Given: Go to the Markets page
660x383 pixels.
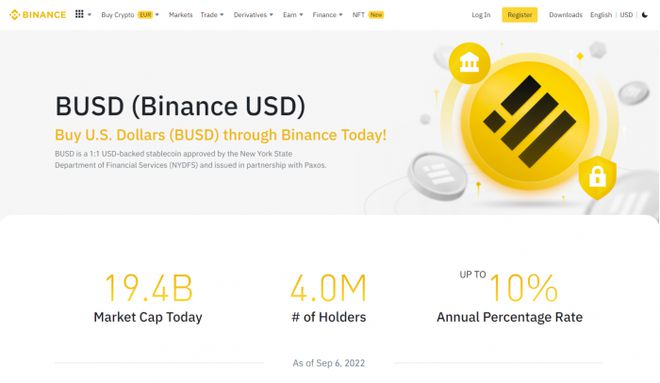Looking at the screenshot, I should click(181, 15).
